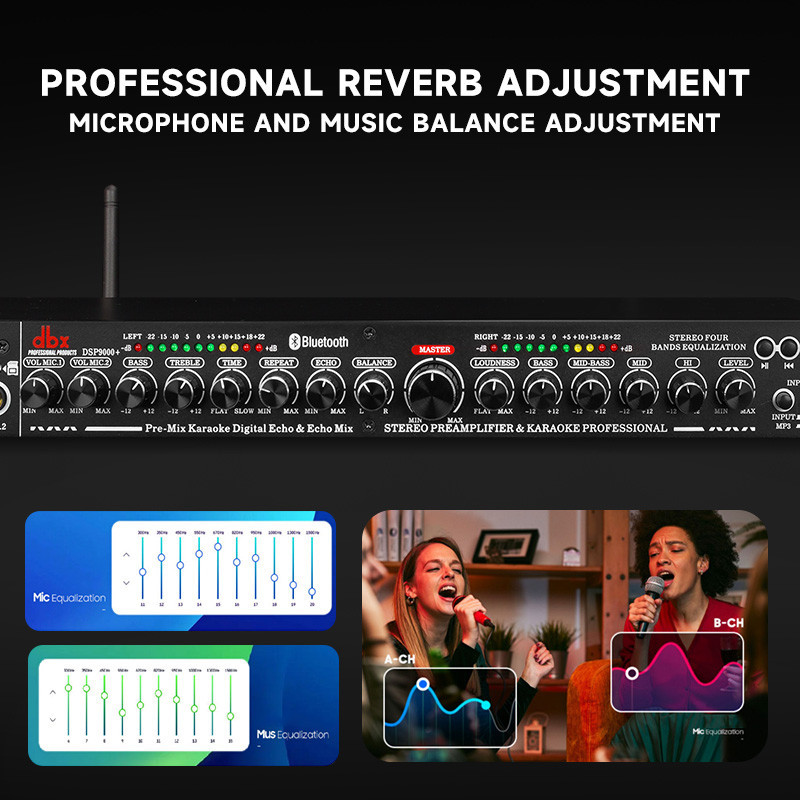Click the BALANCE knob
This screenshot has height=800, width=800.
tap(374, 390)
